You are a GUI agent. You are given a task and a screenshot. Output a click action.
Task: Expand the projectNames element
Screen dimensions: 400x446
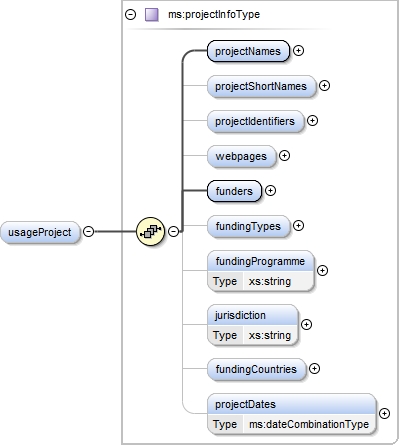(298, 51)
